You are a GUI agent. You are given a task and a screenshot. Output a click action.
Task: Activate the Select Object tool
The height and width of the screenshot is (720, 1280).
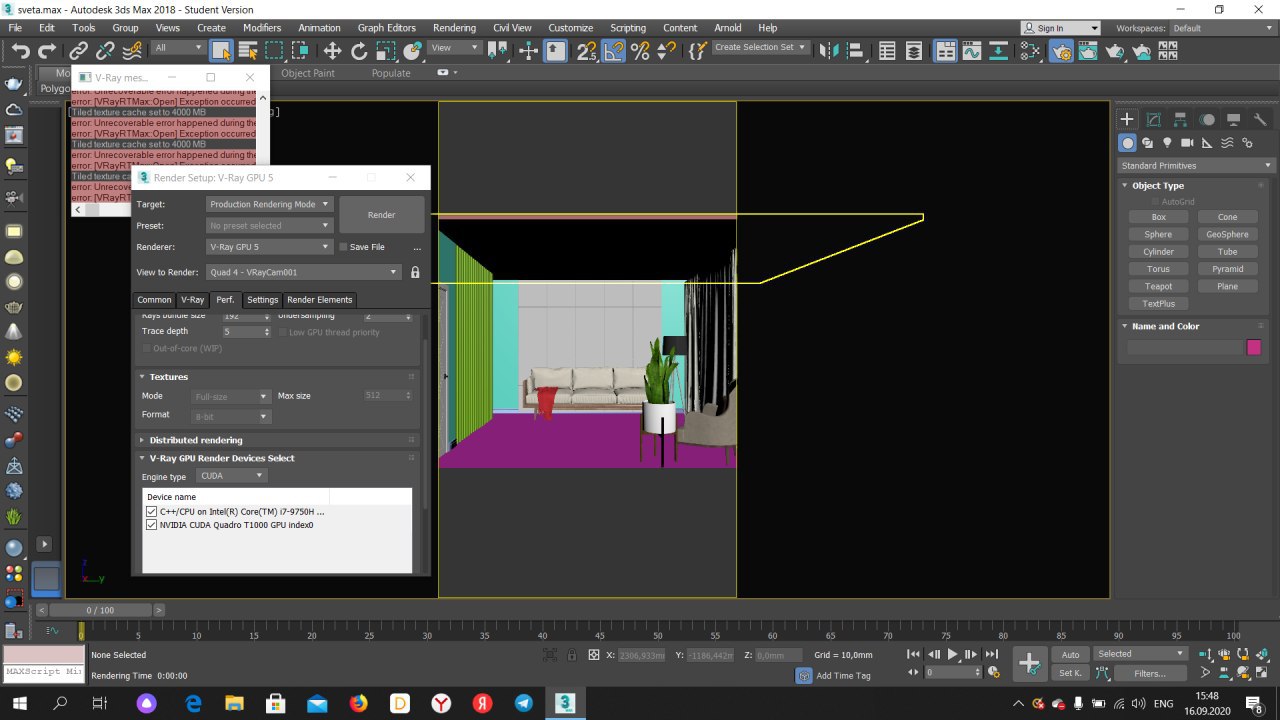(221, 50)
